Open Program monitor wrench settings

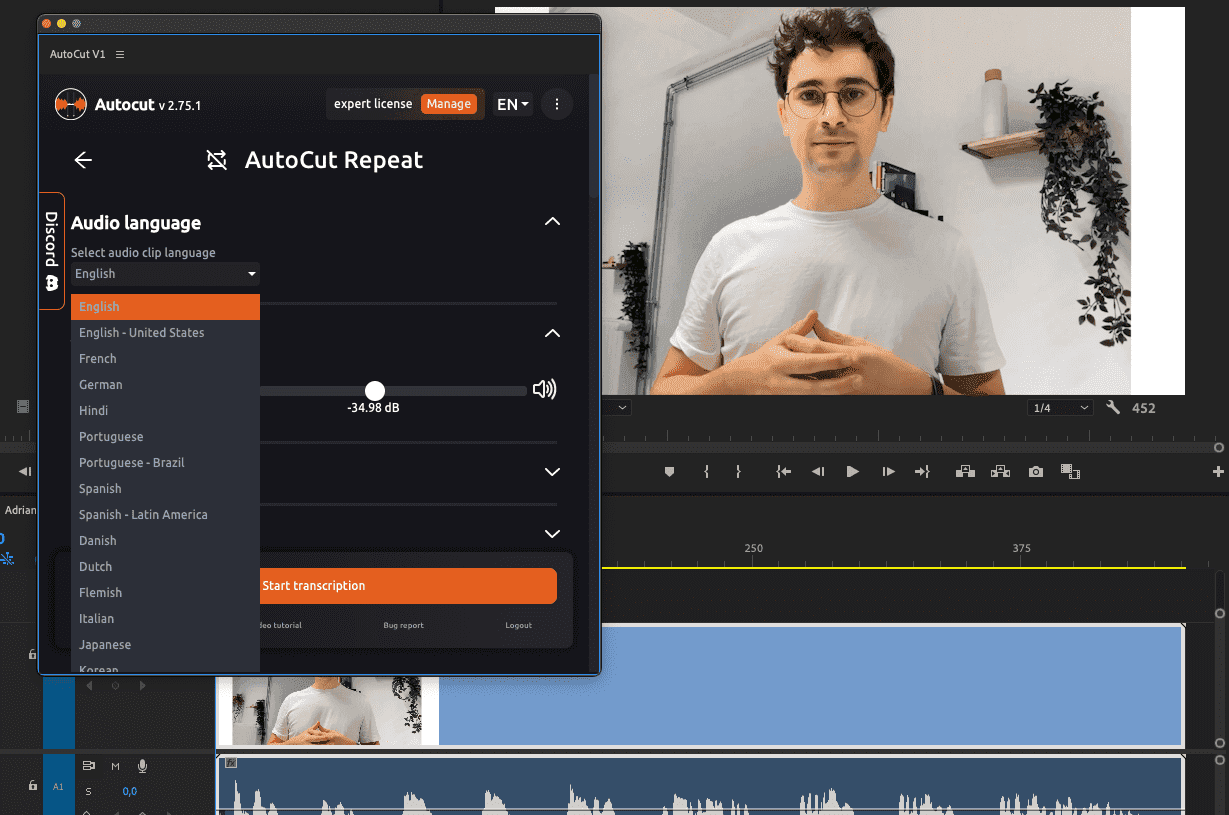1113,408
